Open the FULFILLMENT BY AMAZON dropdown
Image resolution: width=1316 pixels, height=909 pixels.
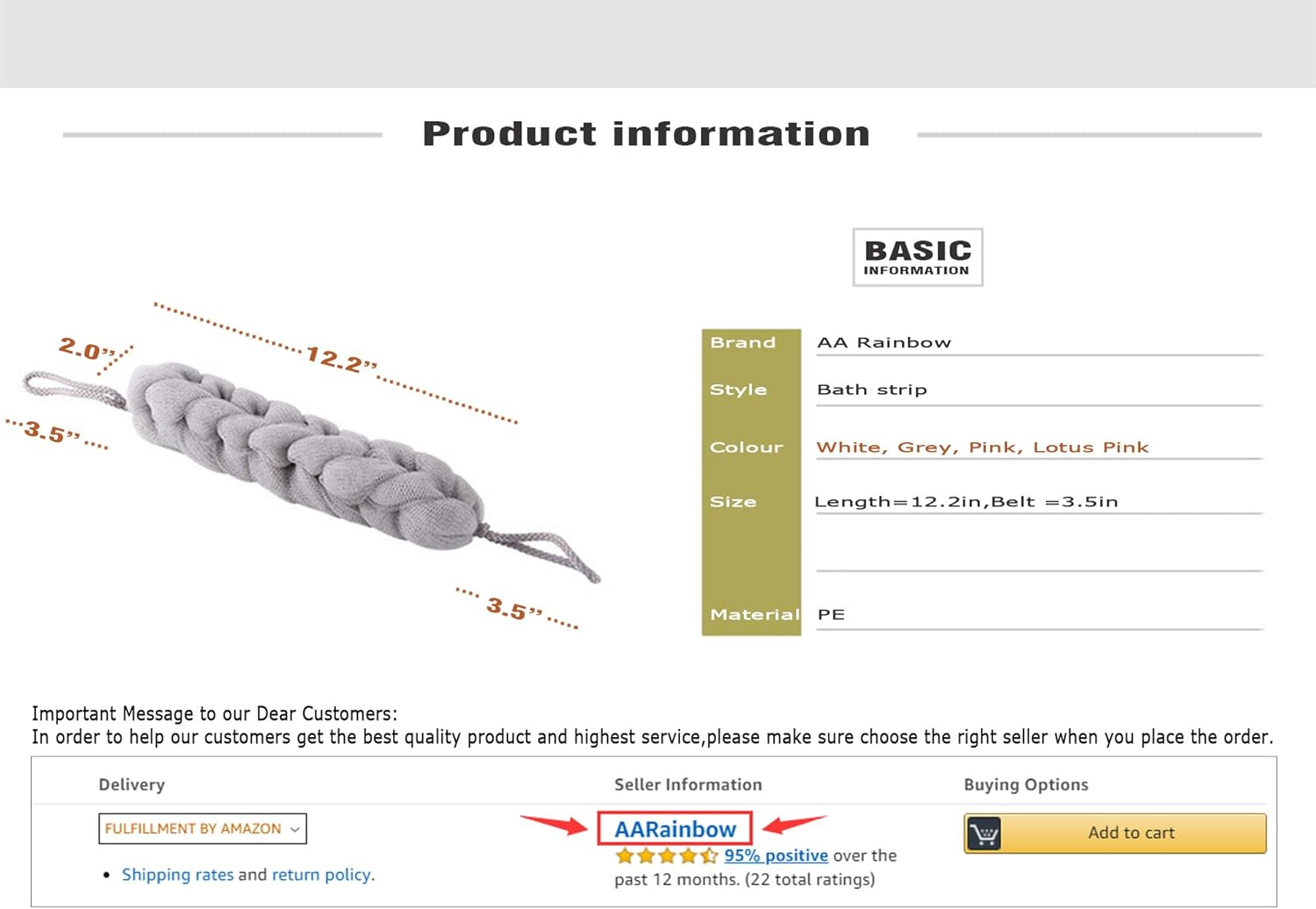(x=203, y=829)
